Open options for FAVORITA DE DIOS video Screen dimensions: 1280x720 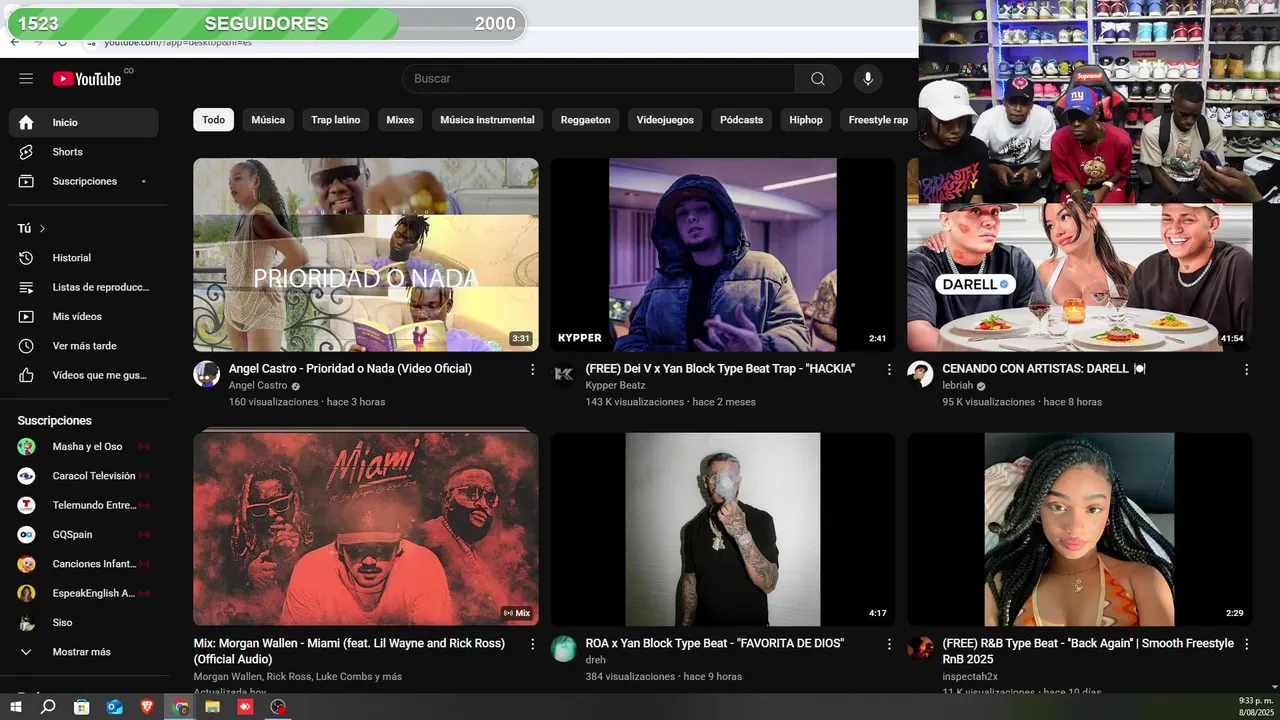pos(889,645)
